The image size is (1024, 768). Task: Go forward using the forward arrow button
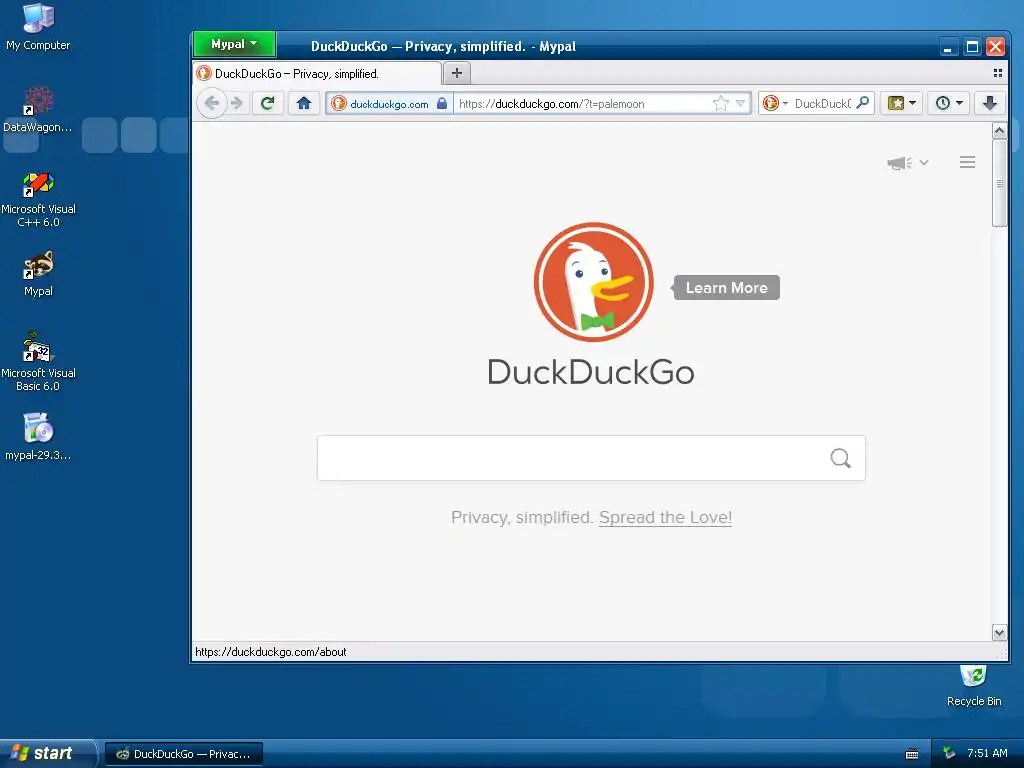point(237,103)
